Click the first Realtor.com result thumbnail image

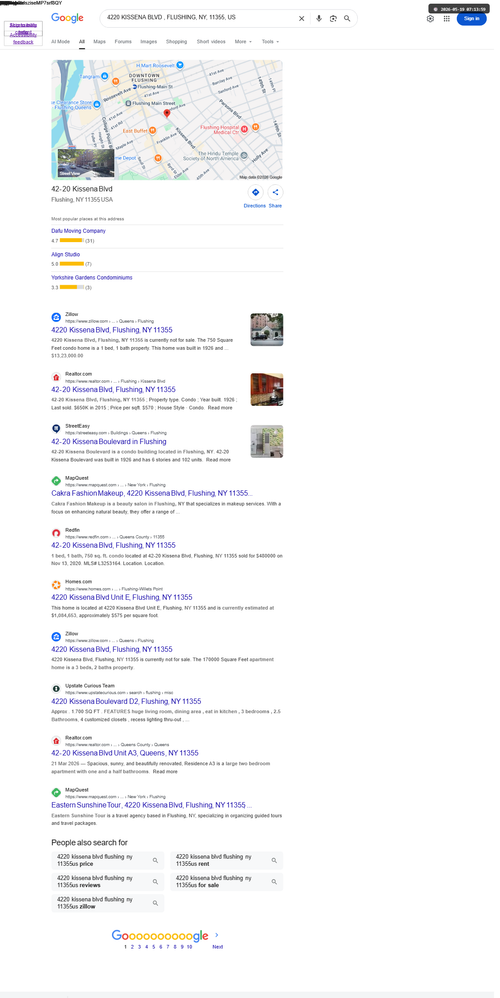[267, 389]
